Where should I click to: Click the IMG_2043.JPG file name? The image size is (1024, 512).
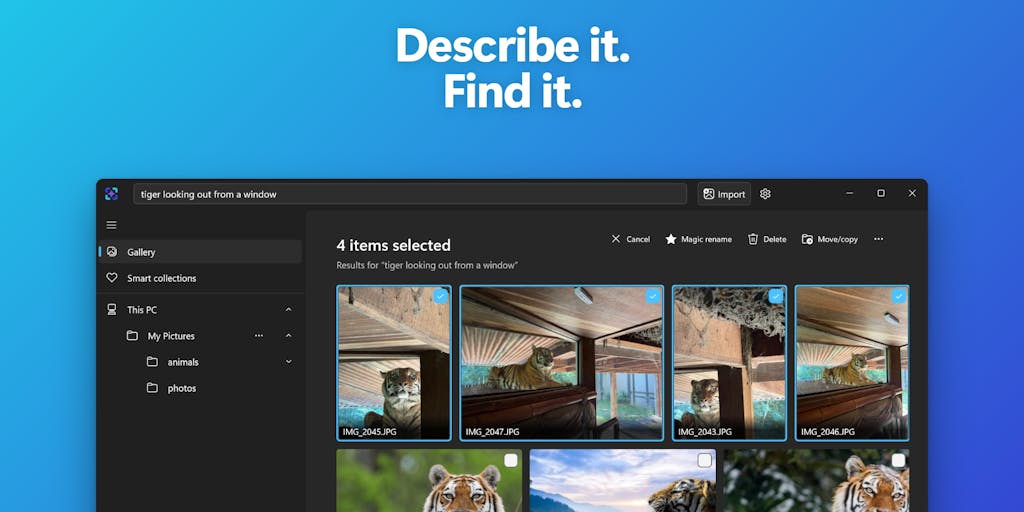[x=705, y=432]
